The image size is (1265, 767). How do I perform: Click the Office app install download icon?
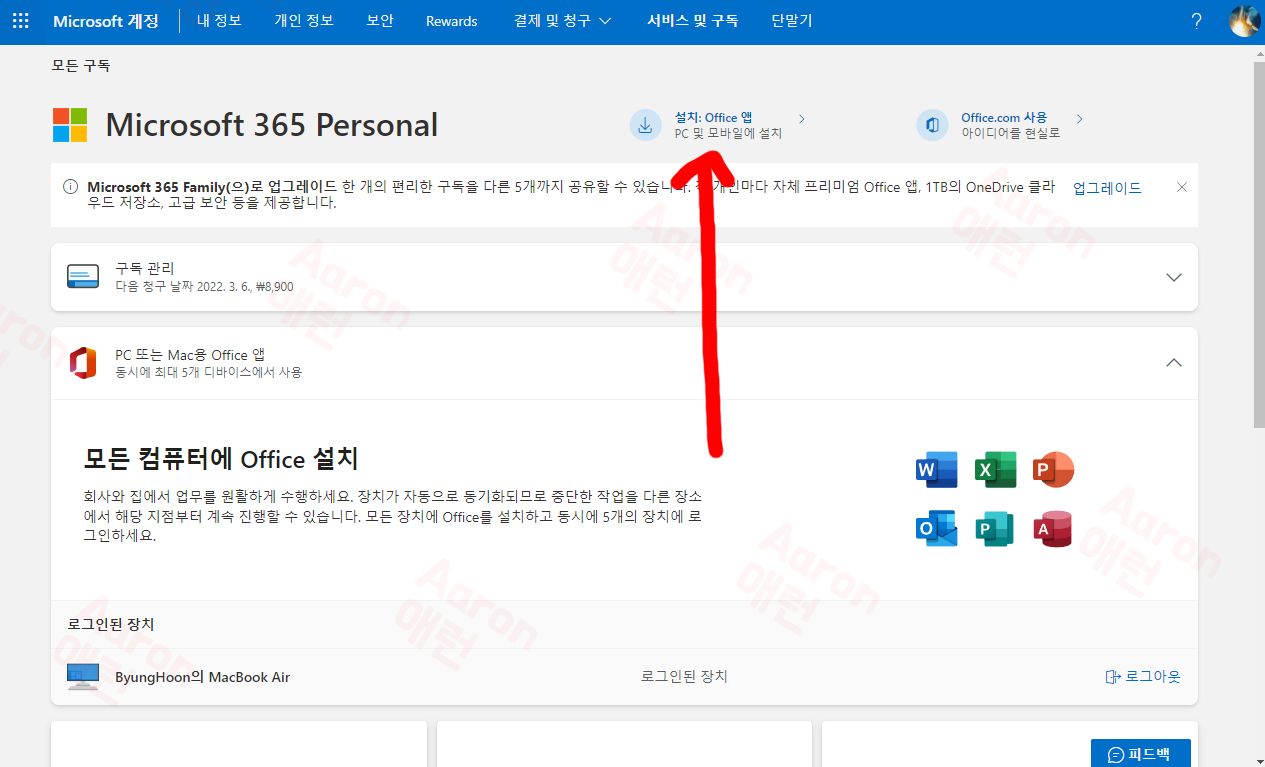(645, 125)
